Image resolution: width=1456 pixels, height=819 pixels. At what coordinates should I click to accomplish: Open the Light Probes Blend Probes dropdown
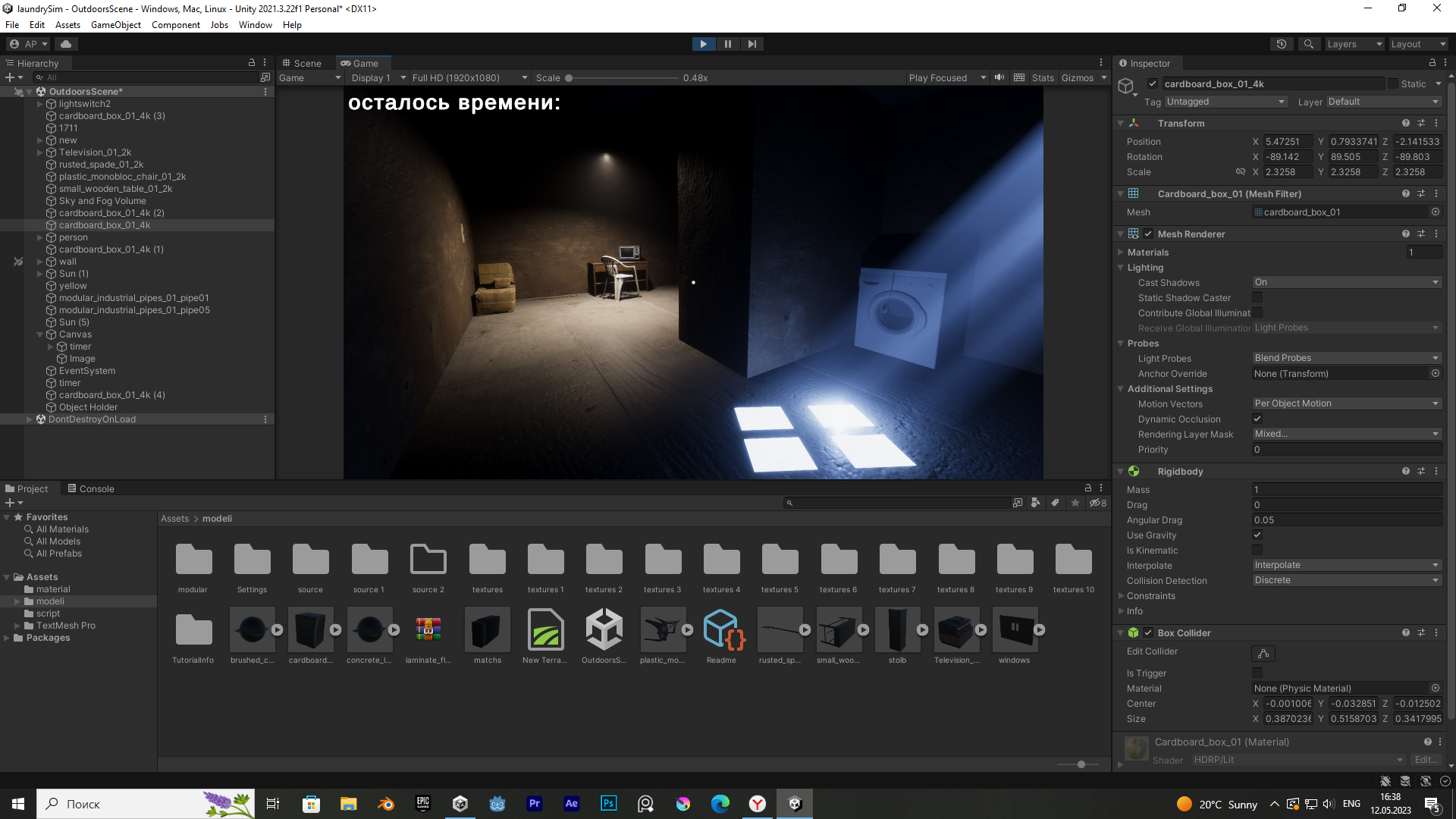tap(1347, 358)
